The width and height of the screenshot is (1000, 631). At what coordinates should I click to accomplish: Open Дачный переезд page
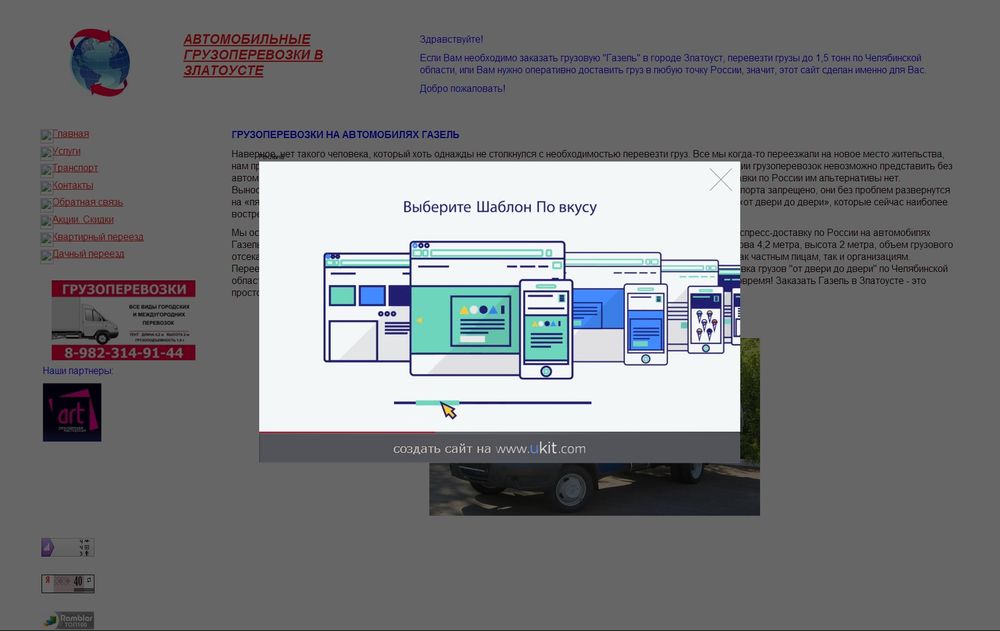click(x=88, y=254)
